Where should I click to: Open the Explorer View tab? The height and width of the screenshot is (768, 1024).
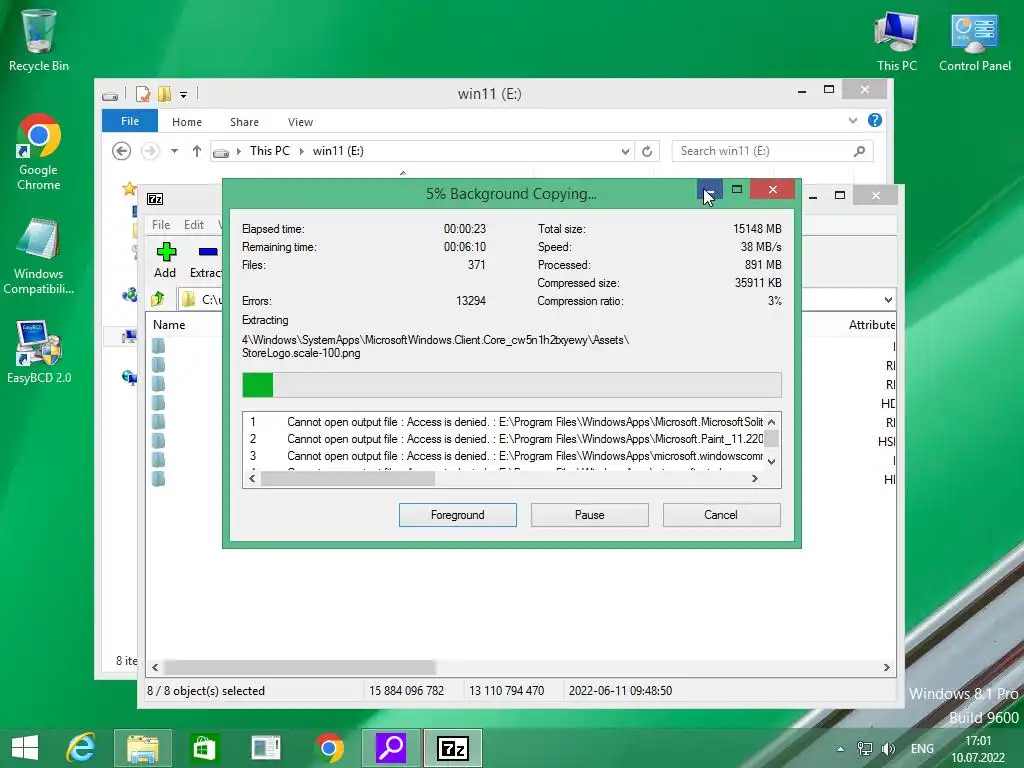[x=300, y=121]
